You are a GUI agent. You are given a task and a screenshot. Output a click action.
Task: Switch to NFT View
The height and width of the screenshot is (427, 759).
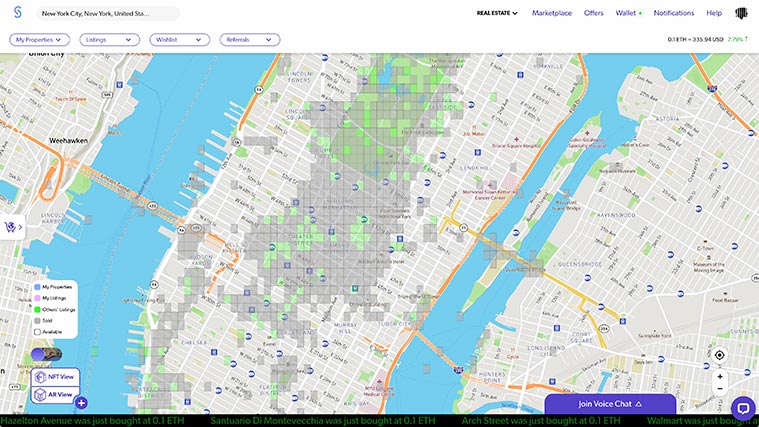[x=55, y=377]
